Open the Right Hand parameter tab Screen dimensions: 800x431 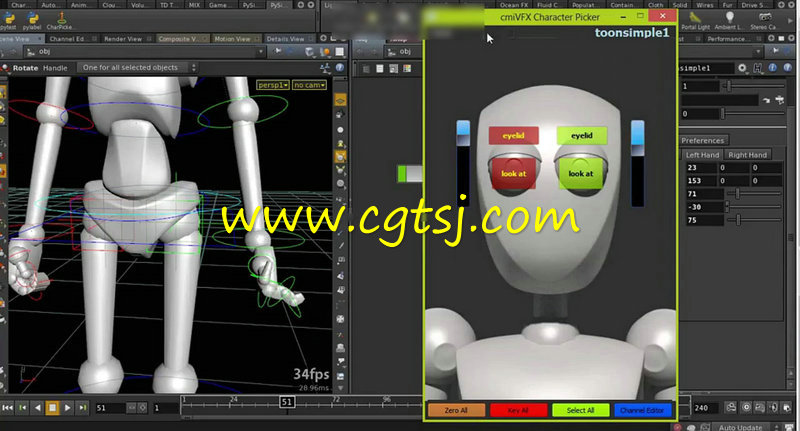pyautogui.click(x=747, y=155)
